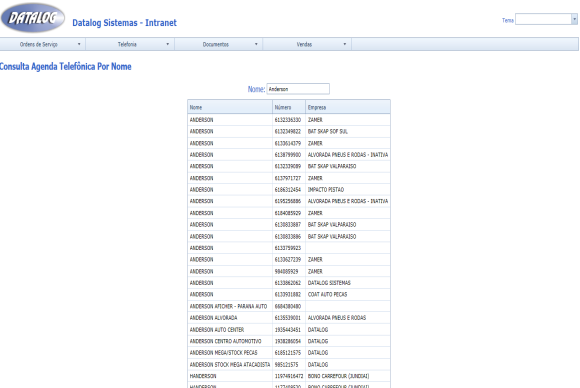Select the IMPACTO PISTAO cell
Screen dimensions: 580x388
click(348, 190)
